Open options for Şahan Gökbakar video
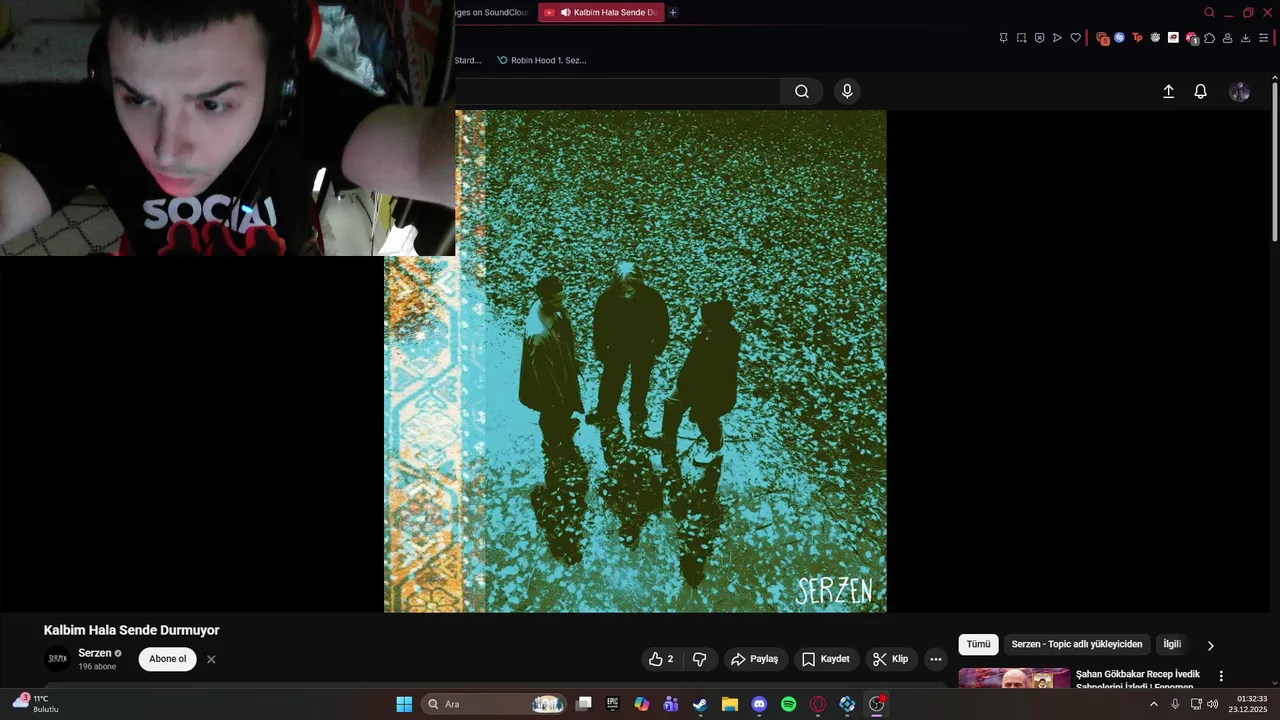This screenshot has width=1280, height=720. pyautogui.click(x=1221, y=677)
